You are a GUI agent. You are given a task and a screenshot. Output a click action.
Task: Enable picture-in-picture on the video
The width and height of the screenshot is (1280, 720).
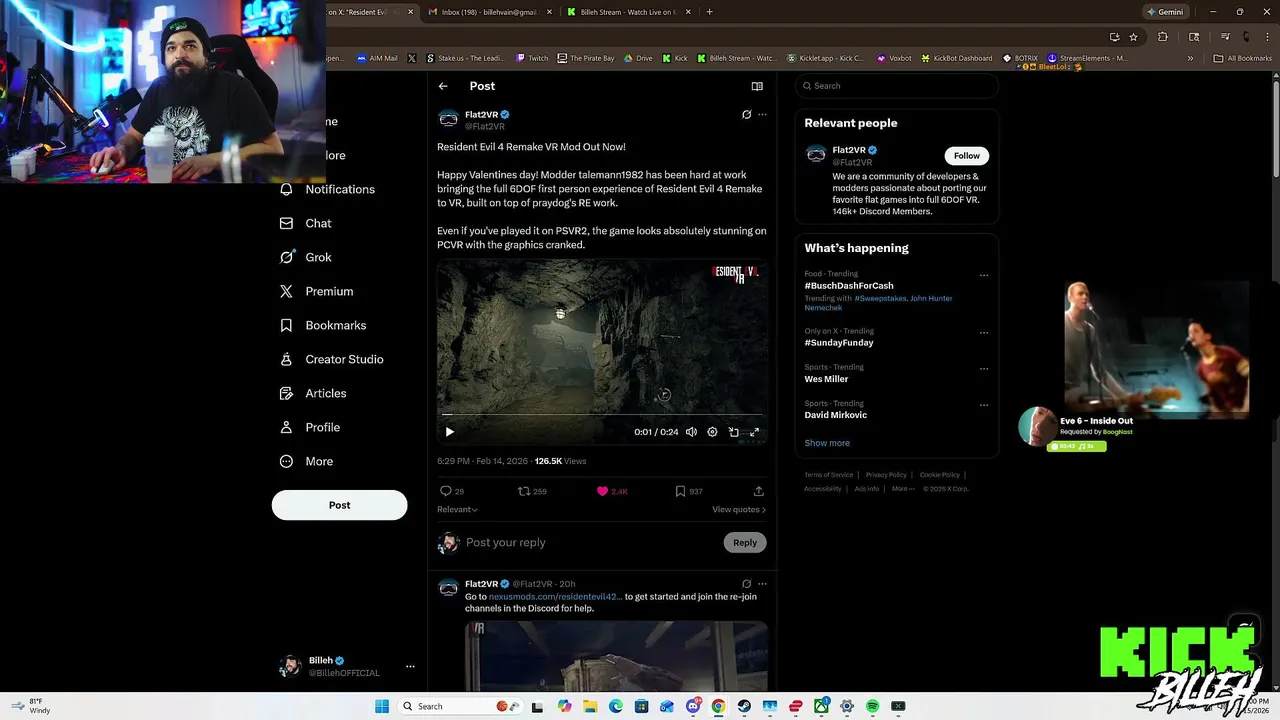coord(733,432)
